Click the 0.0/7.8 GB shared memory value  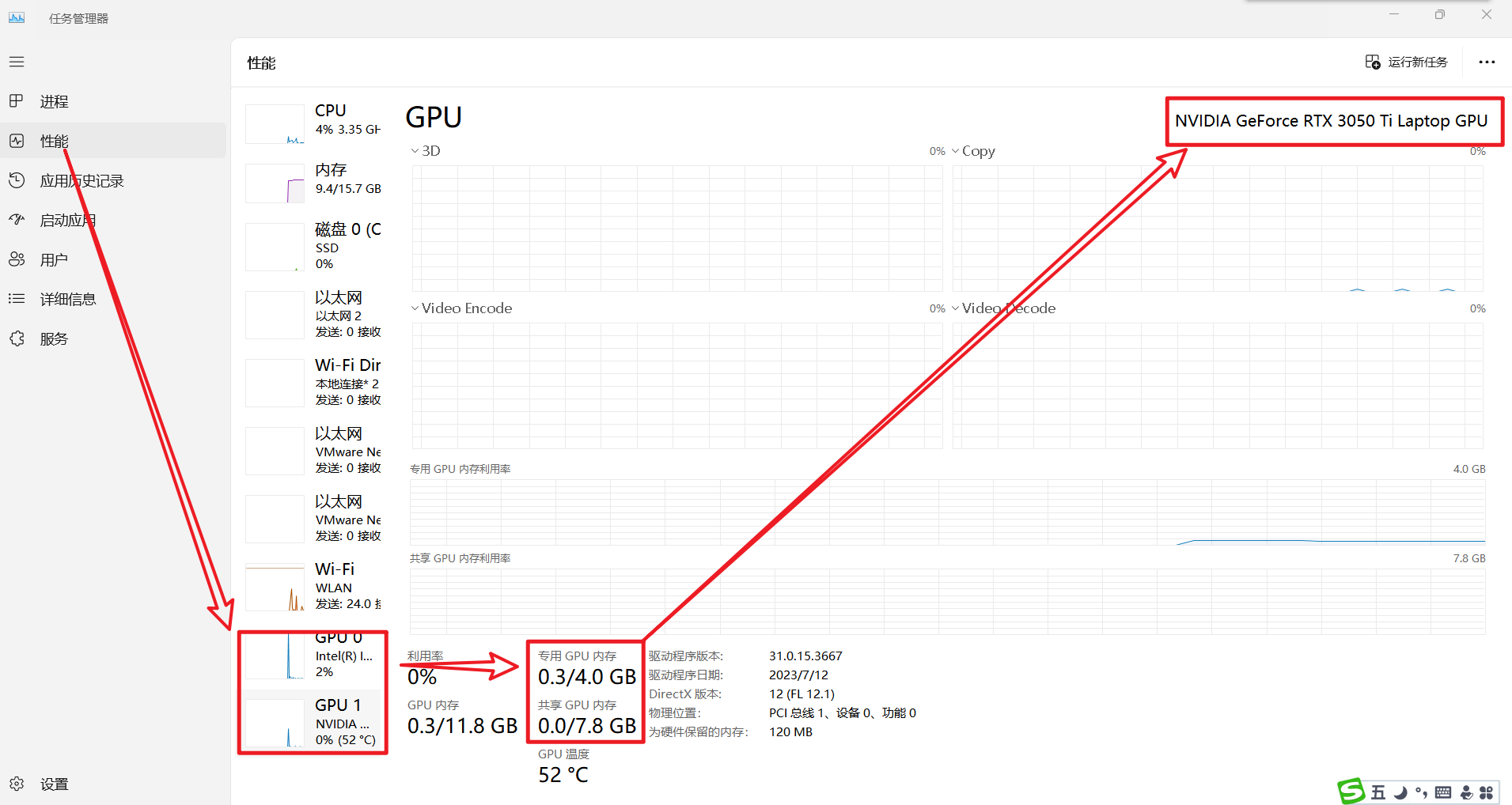[587, 726]
